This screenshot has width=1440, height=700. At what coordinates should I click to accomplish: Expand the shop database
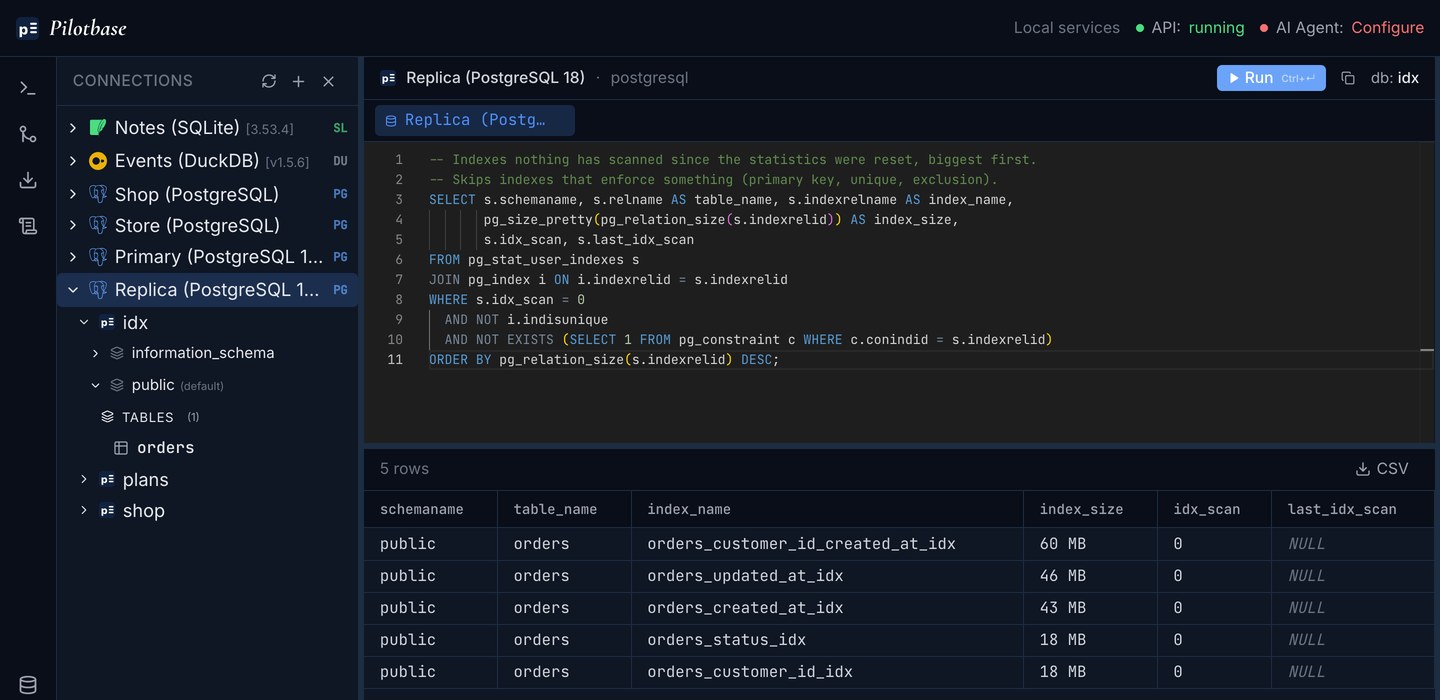[84, 511]
